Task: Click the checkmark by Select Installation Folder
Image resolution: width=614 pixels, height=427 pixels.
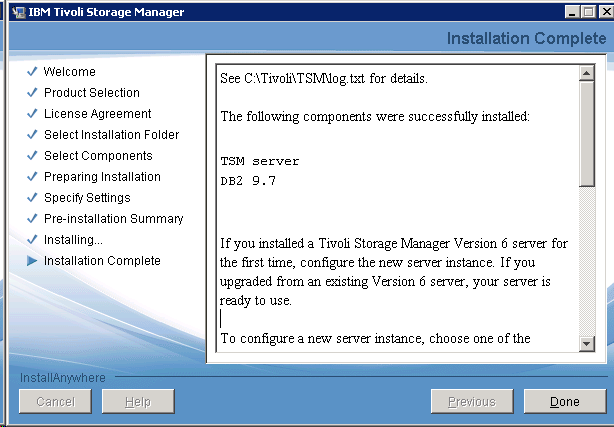Action: click(x=32, y=135)
